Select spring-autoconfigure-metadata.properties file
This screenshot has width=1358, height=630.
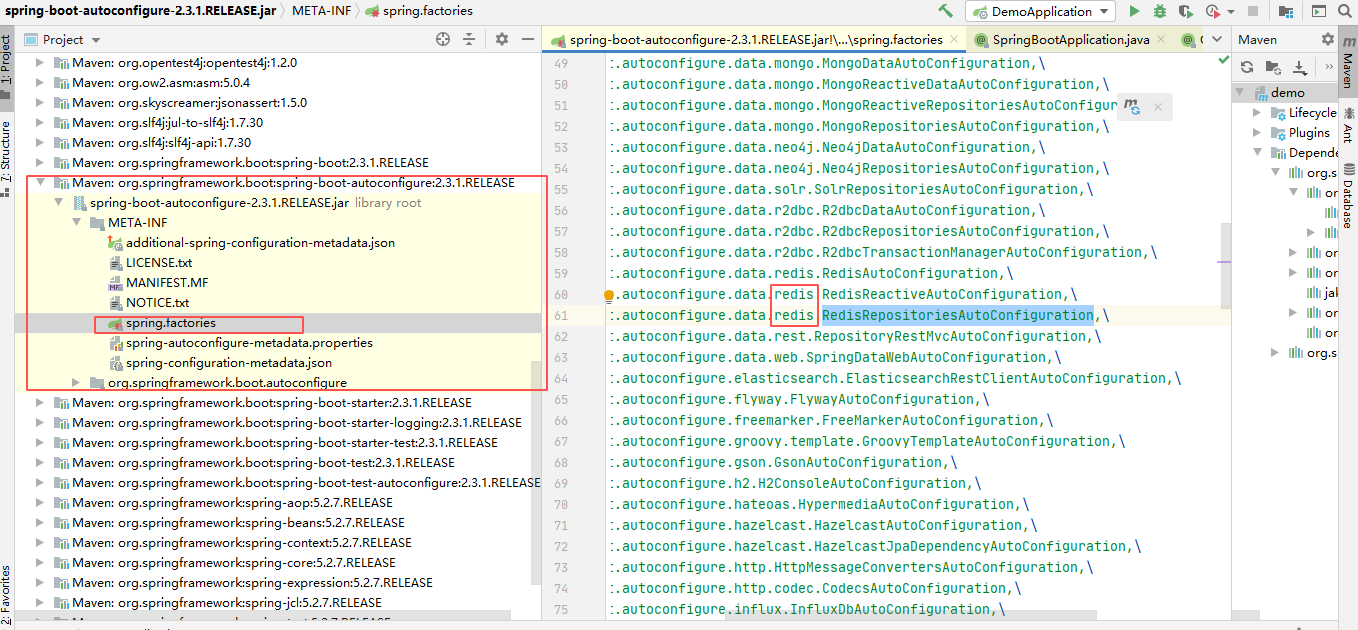tap(249, 343)
